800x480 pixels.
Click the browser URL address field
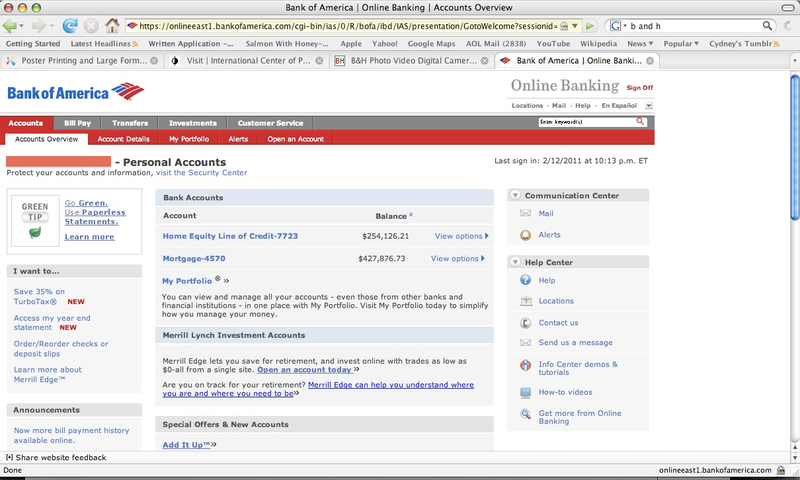click(347, 26)
